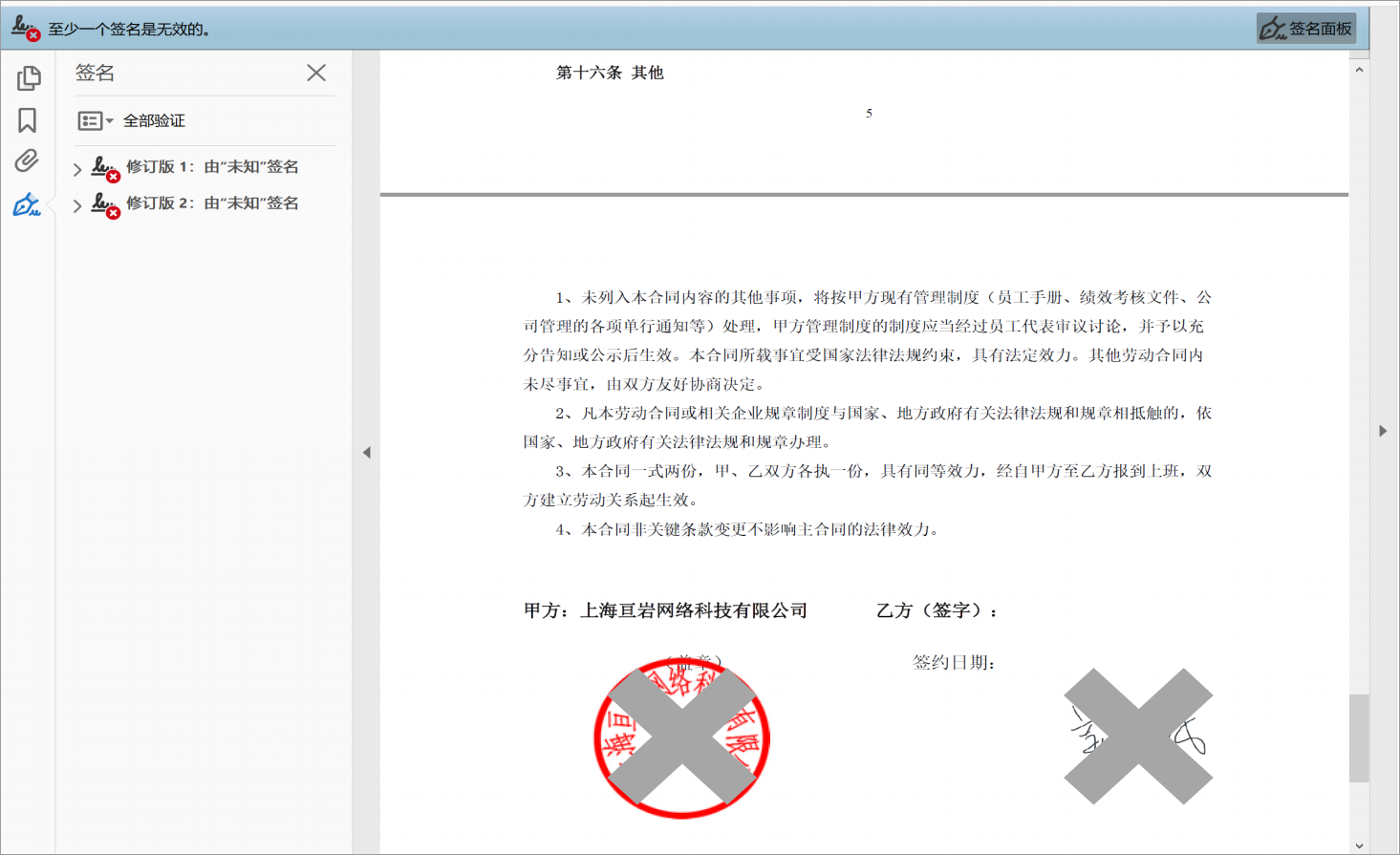Image resolution: width=1400 pixels, height=855 pixels.
Task: Collapse the left navigation pane arrow
Action: 366,453
